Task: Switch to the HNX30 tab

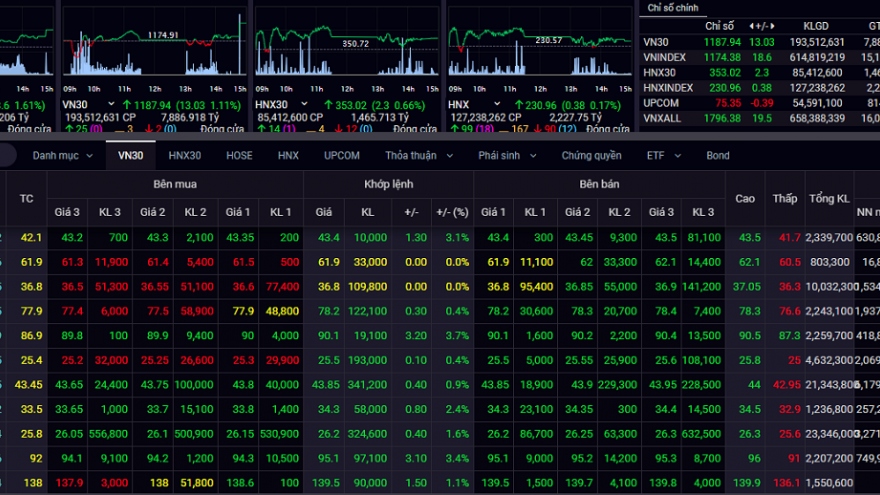Action: click(x=184, y=156)
